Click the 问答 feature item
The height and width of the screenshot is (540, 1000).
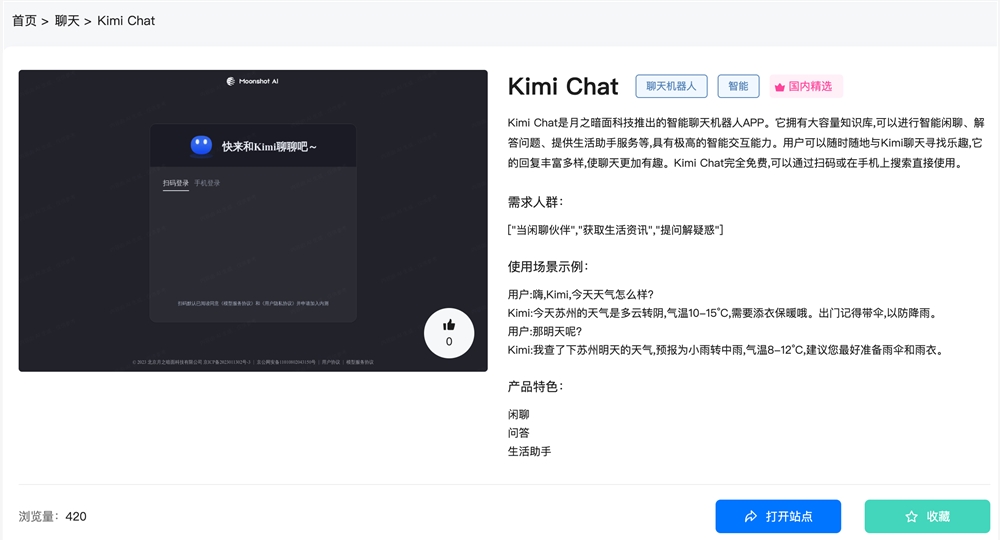coord(518,433)
